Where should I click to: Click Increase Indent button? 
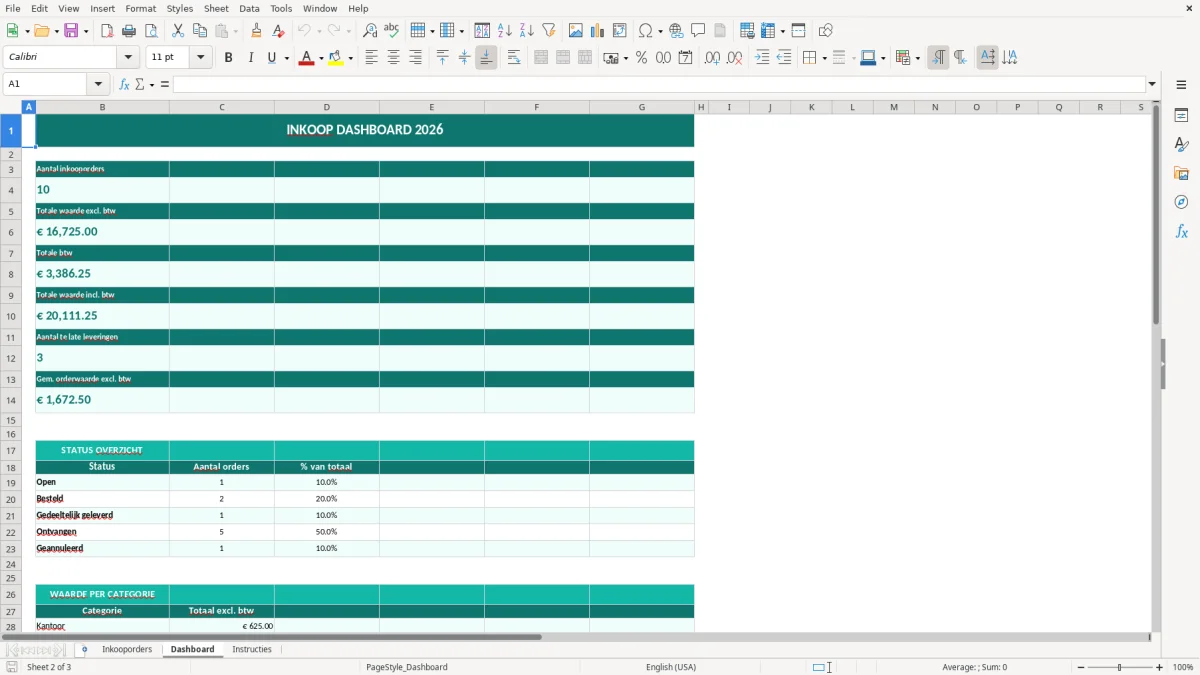tap(762, 58)
